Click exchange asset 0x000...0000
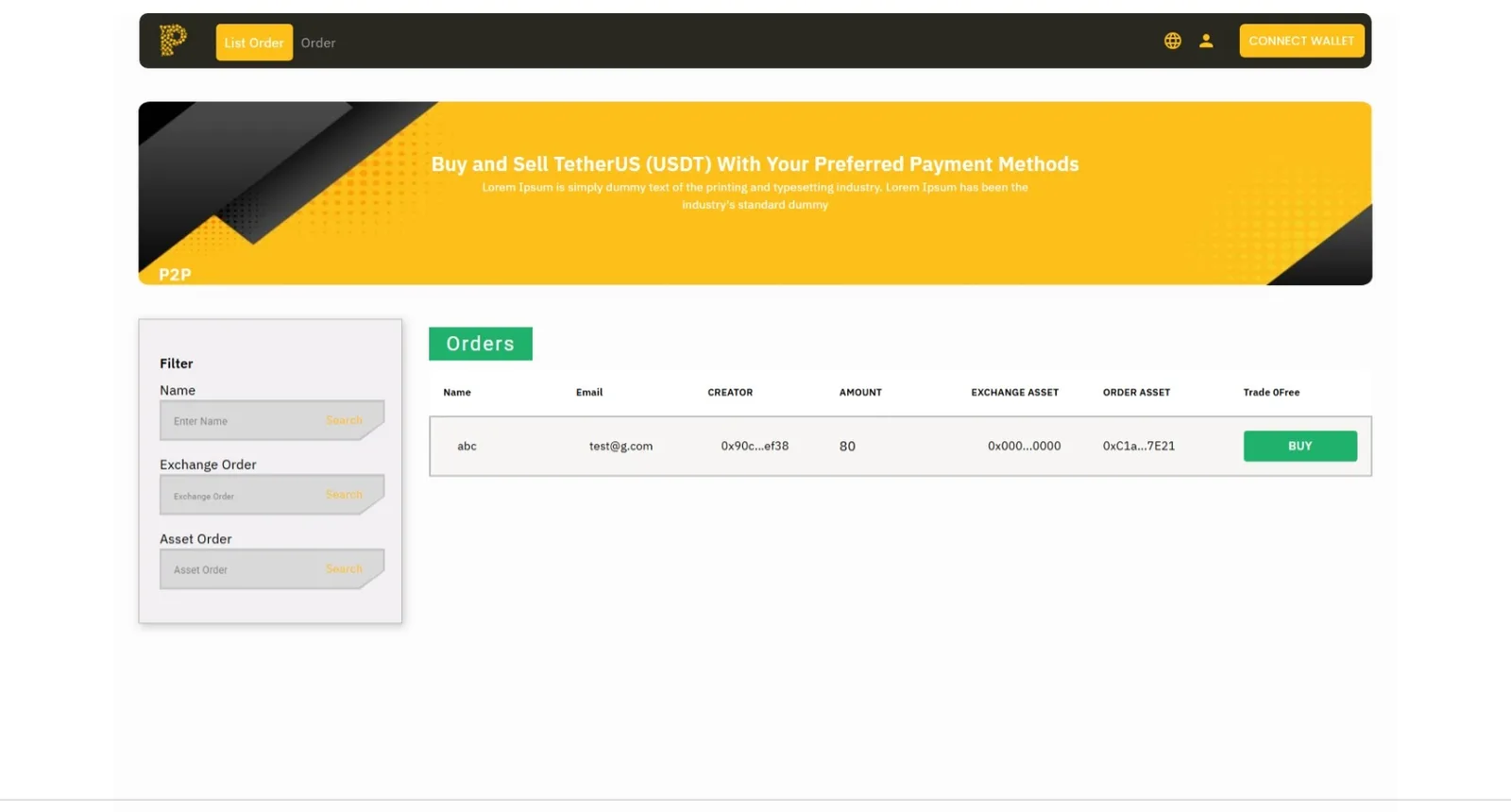The height and width of the screenshot is (812, 1511). (x=1024, y=446)
